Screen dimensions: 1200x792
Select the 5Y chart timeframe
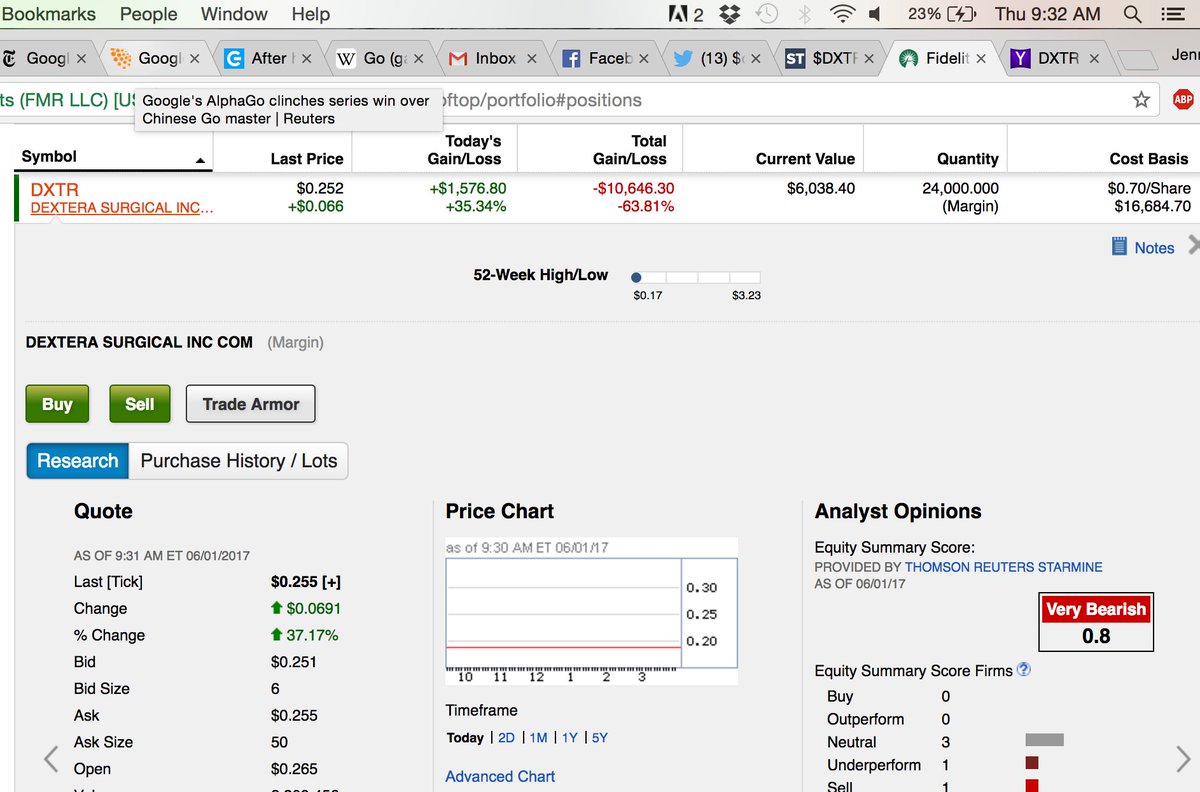click(600, 738)
